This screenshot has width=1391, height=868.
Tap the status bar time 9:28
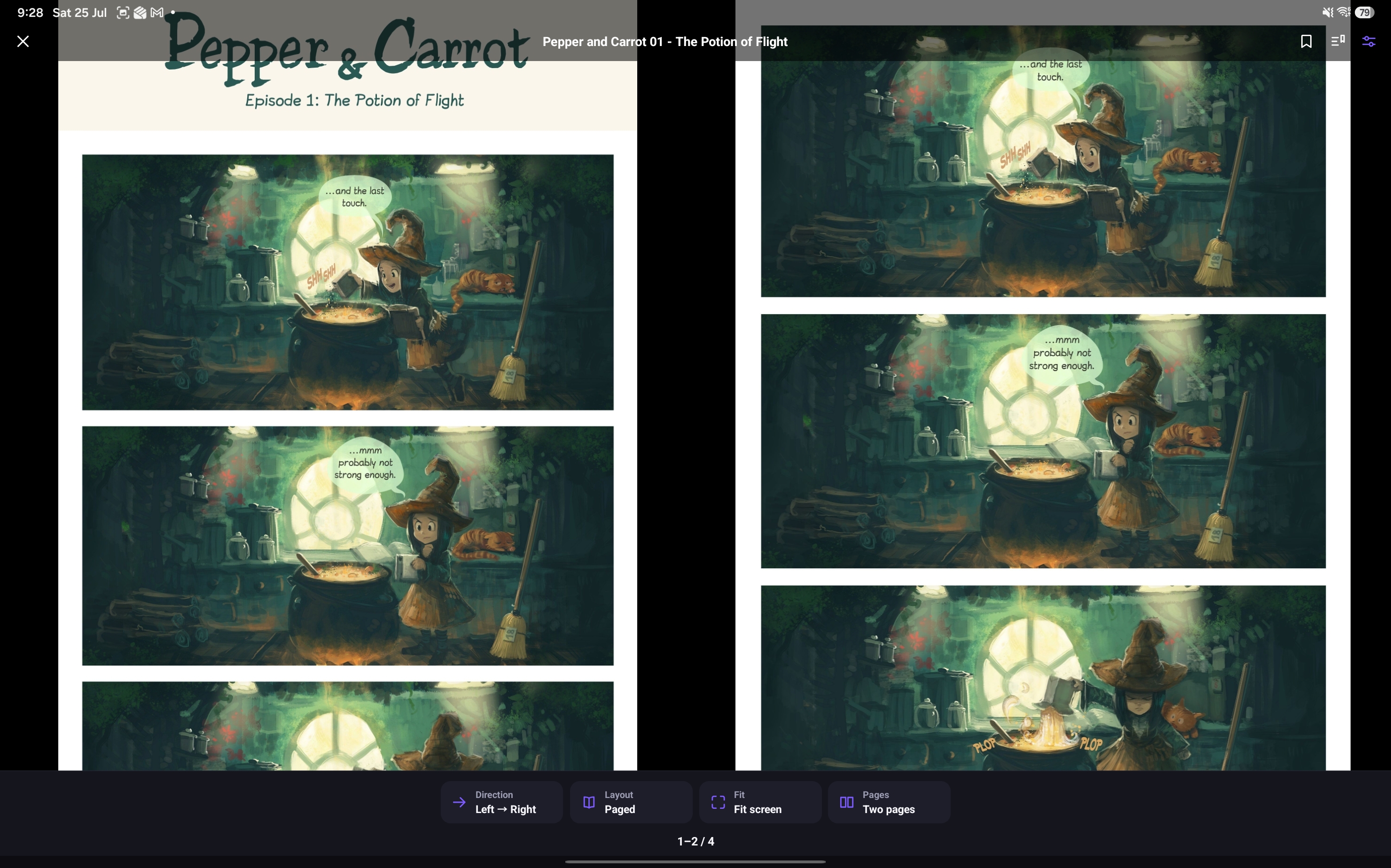30,12
